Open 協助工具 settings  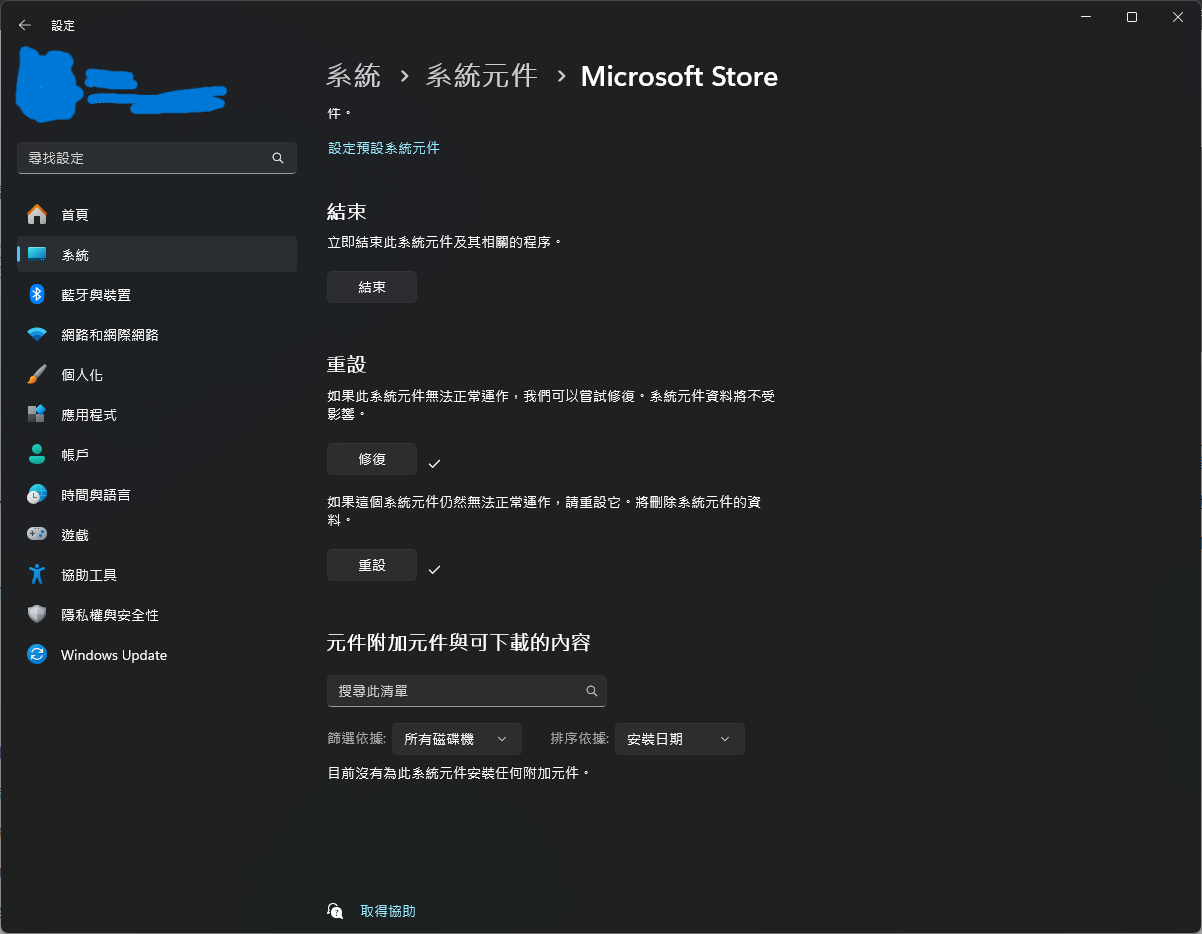(157, 574)
